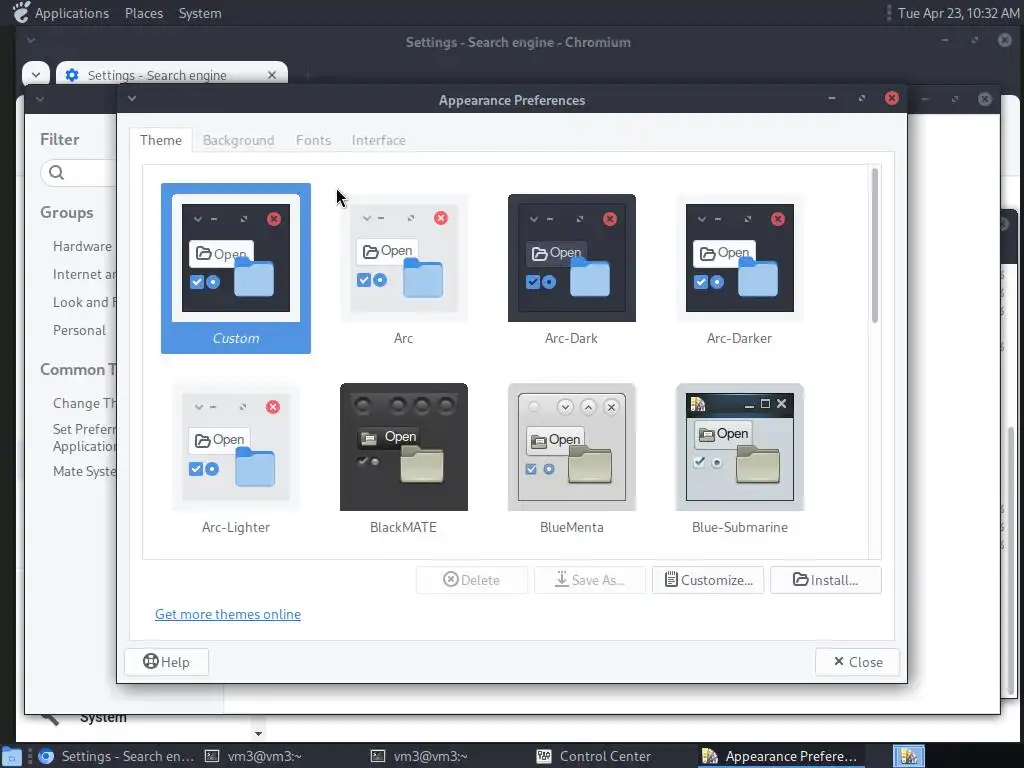Choose the Arc-Dark theme
This screenshot has height=768, width=1024.
571,268
